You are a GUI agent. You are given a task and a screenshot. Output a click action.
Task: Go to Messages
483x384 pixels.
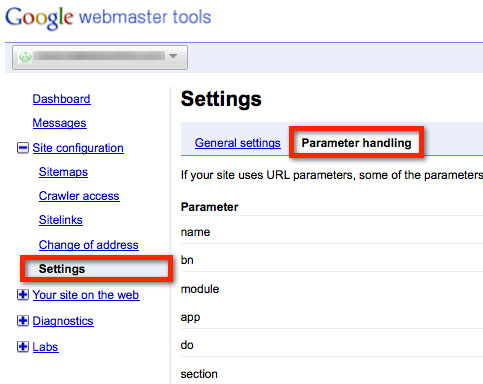click(x=59, y=123)
